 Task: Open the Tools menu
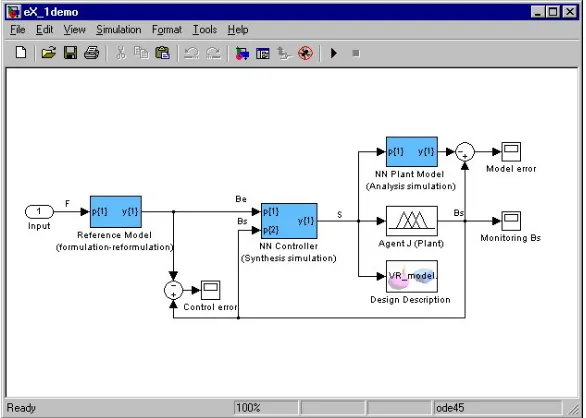204,30
